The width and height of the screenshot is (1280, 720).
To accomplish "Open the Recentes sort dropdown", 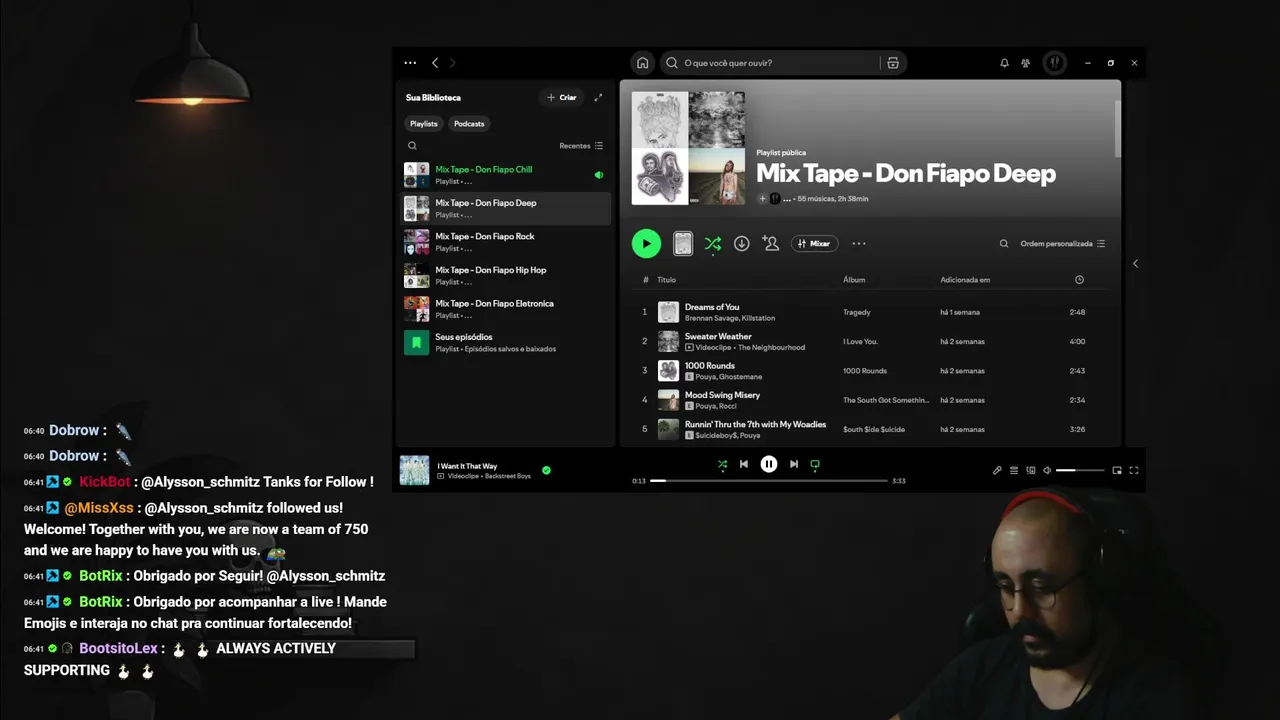I will coord(581,146).
